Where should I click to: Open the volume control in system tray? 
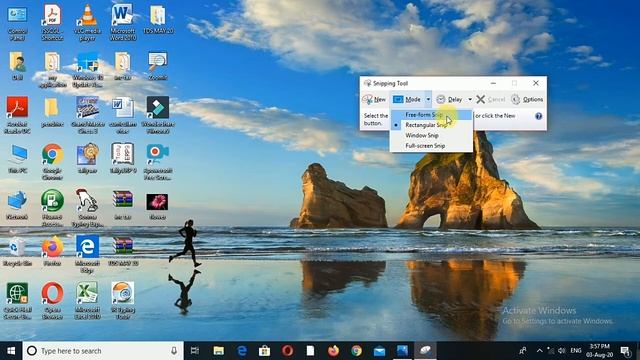(562, 351)
